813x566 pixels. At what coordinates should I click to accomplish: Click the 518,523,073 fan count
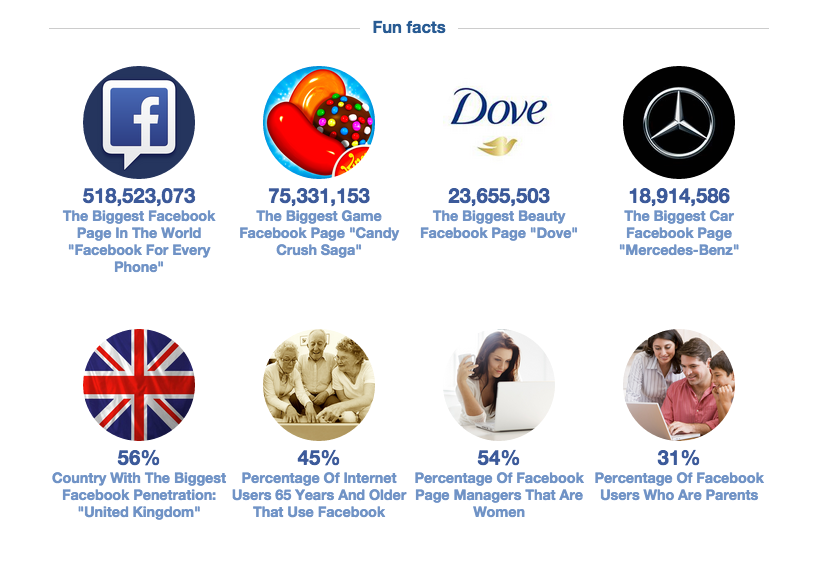point(139,196)
